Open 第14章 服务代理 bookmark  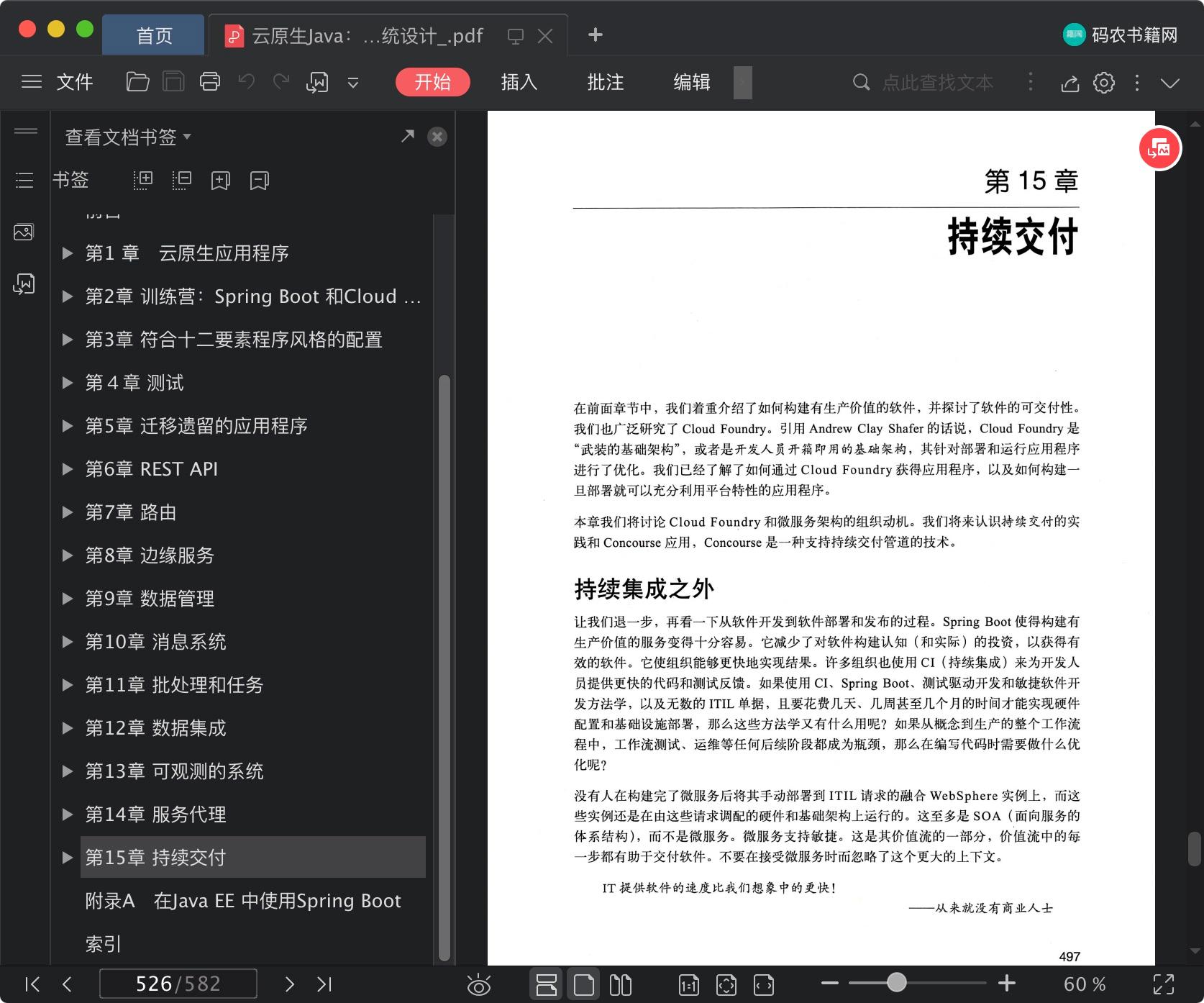156,814
